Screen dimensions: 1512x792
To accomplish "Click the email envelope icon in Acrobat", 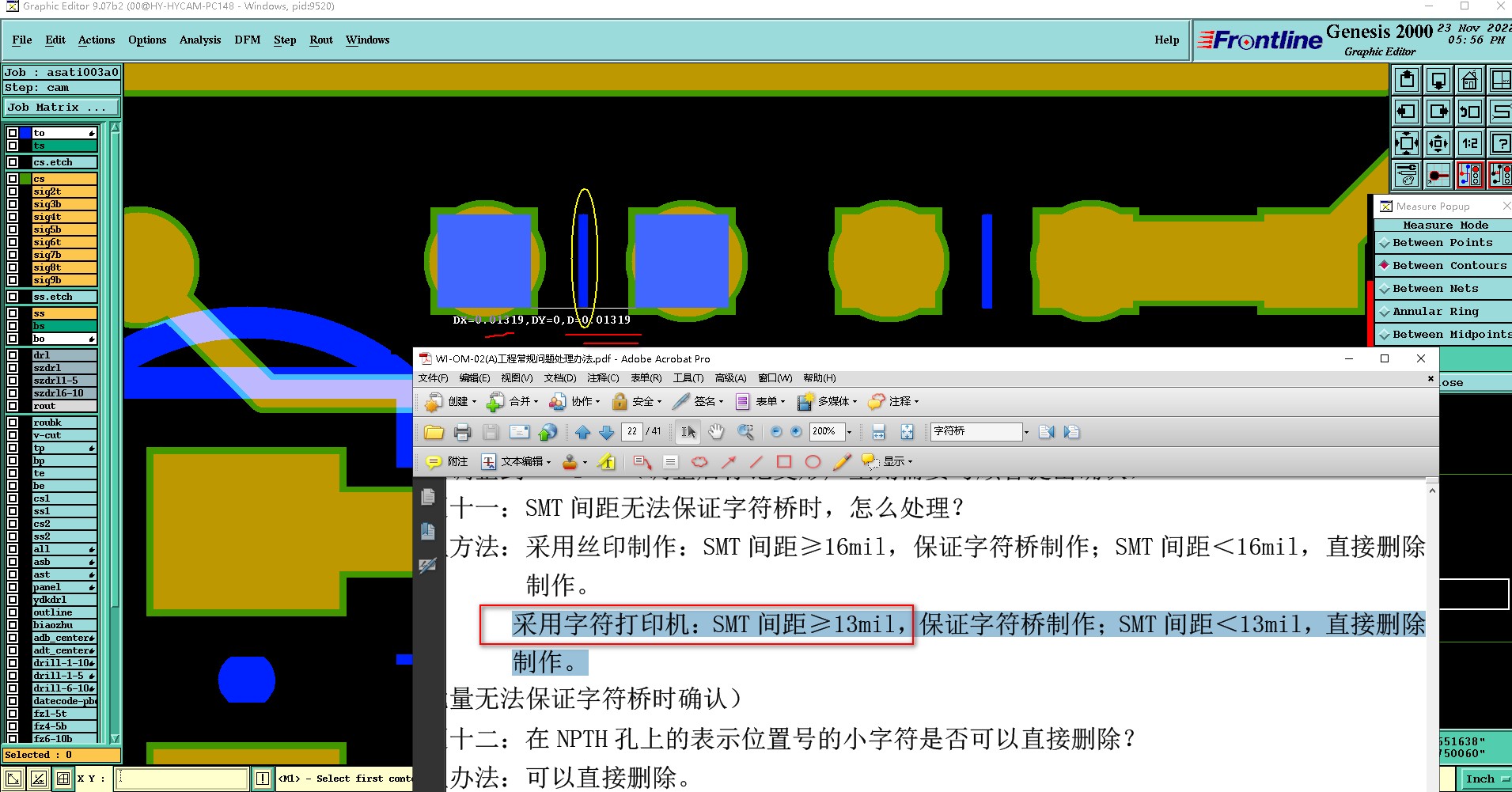I will (520, 432).
